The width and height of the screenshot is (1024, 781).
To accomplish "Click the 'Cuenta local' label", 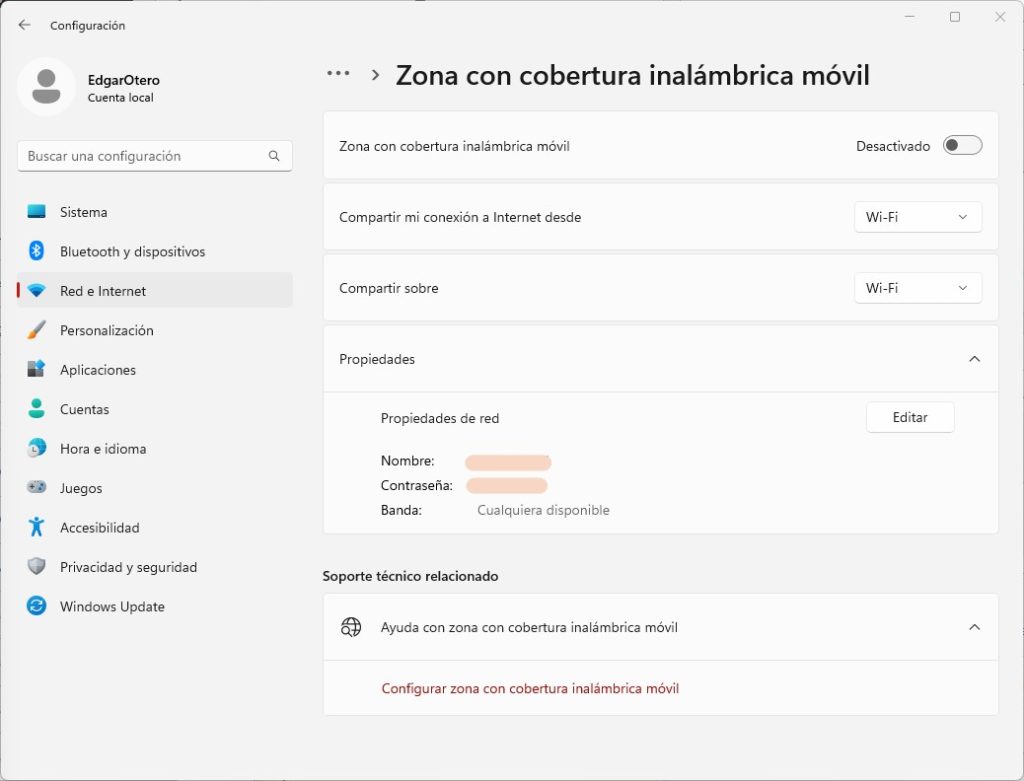I will [120, 97].
